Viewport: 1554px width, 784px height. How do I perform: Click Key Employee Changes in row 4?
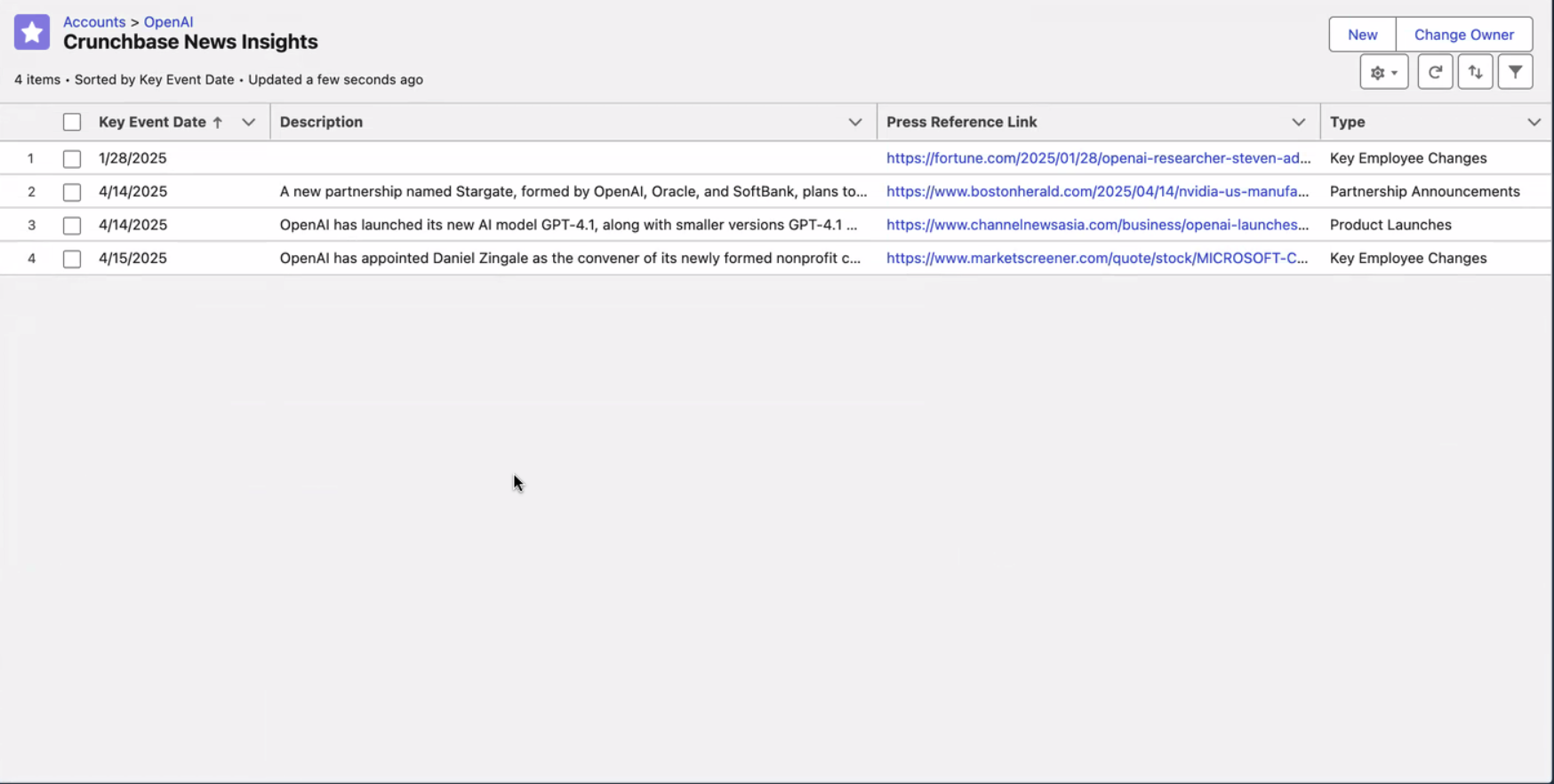click(1407, 258)
